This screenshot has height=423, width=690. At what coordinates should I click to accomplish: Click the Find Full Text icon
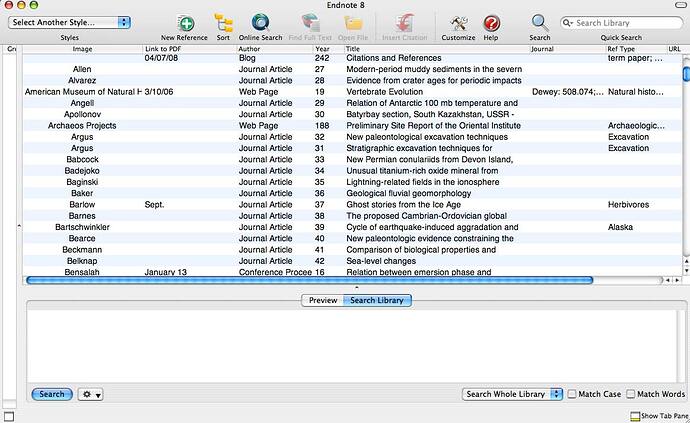coord(311,23)
